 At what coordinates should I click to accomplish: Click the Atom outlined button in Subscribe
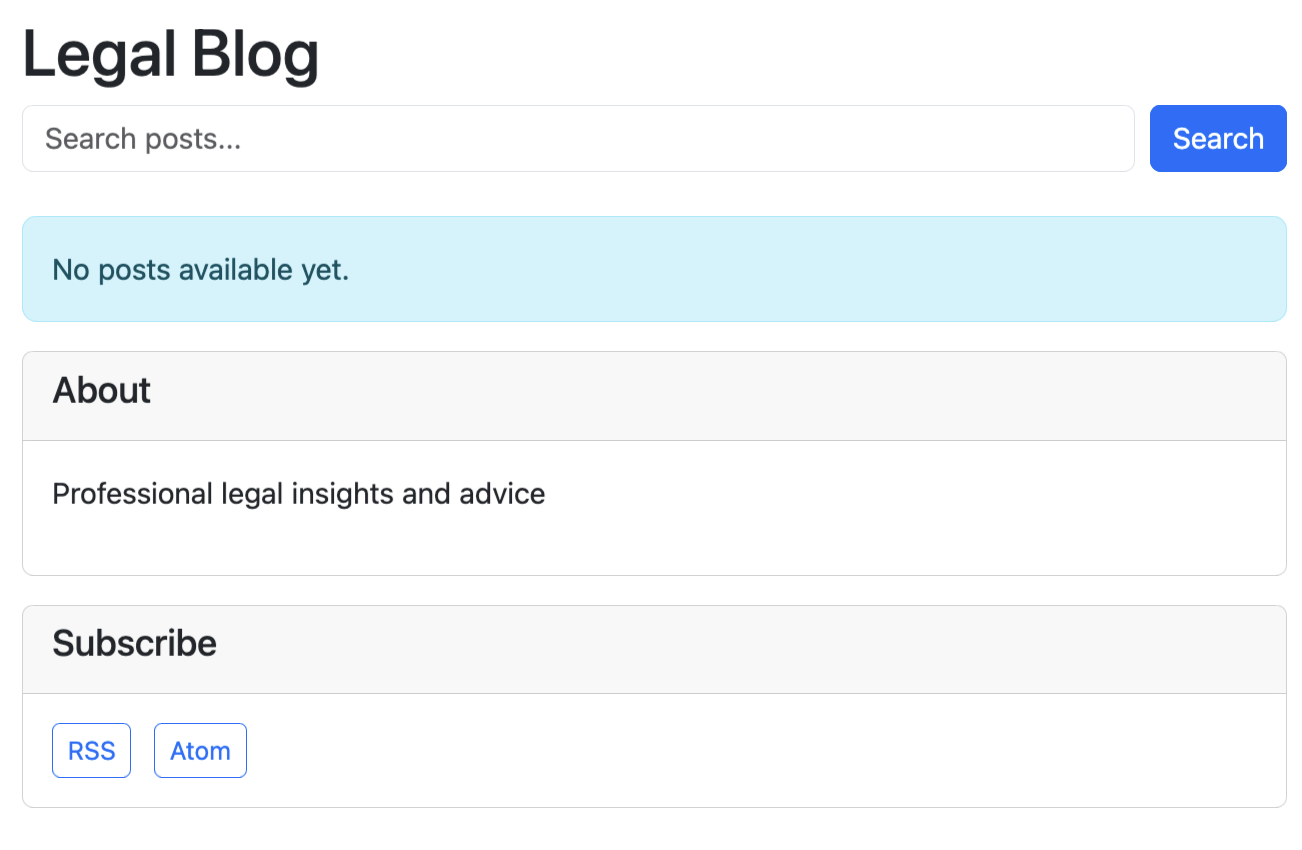point(200,750)
